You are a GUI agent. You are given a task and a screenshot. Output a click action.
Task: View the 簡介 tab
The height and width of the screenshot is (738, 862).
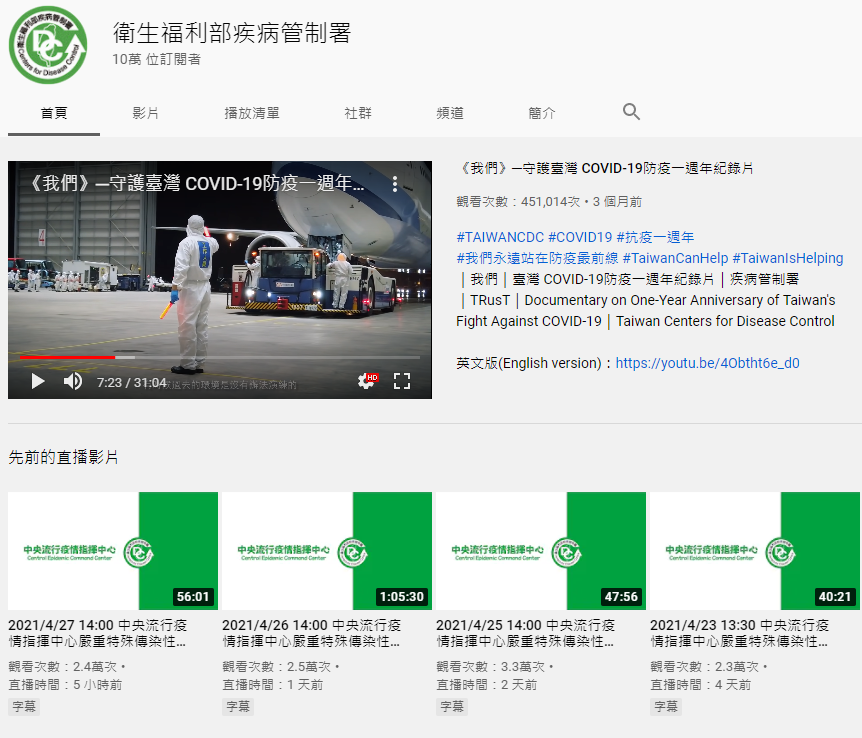click(542, 113)
